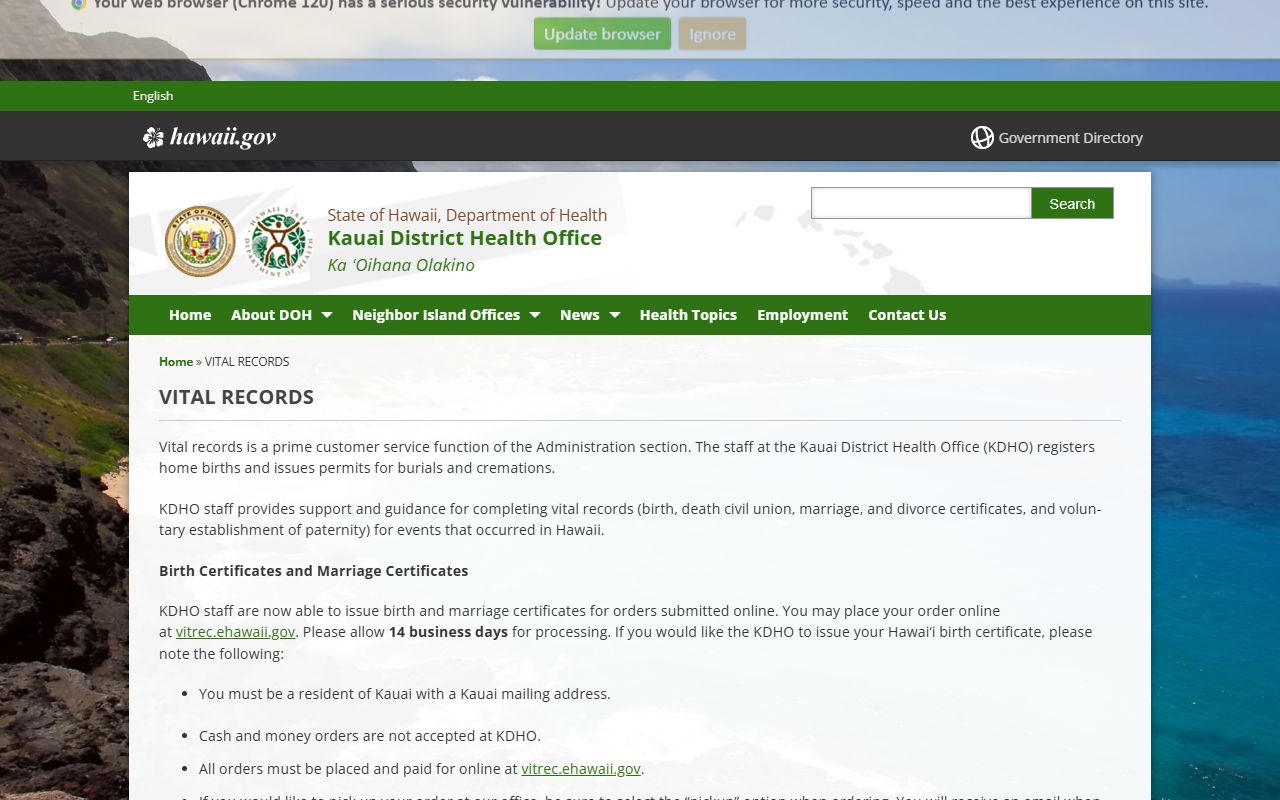Click VITAL RECORDS breadcrumb text

[247, 362]
